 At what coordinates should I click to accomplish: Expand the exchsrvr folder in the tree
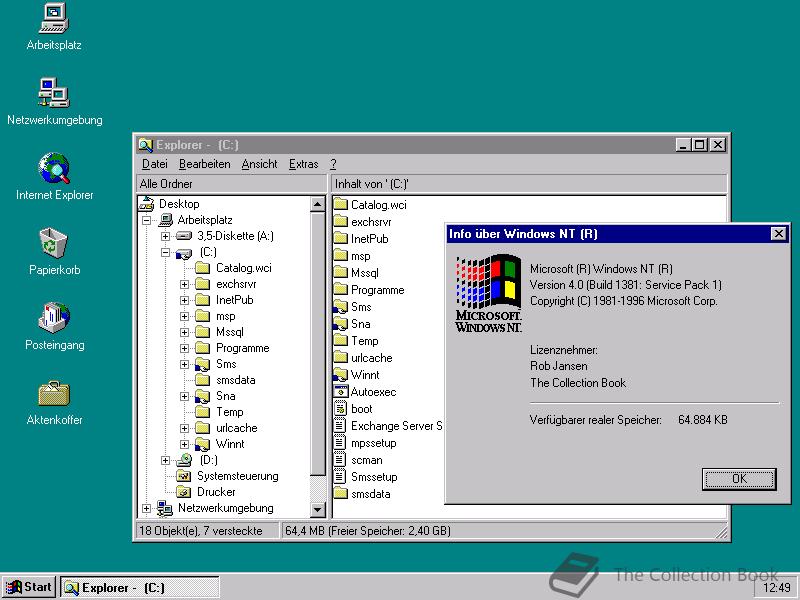(x=185, y=284)
